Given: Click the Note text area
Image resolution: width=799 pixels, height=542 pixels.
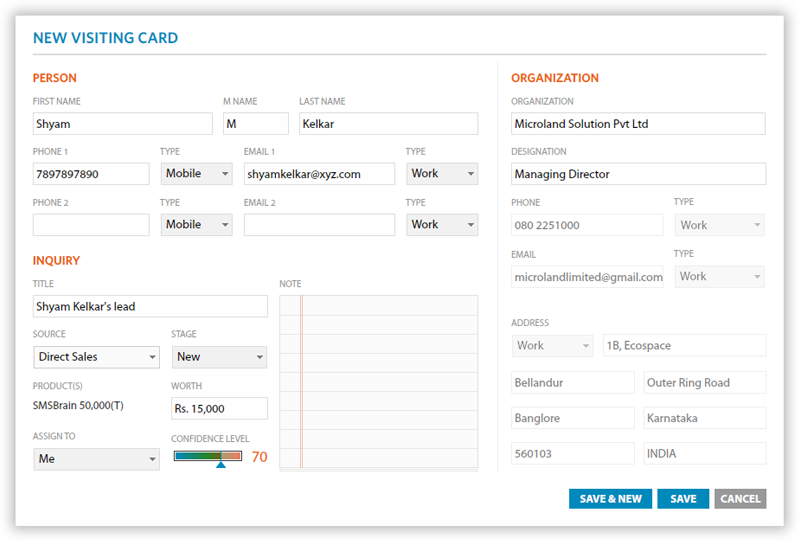Looking at the screenshot, I should (x=379, y=382).
